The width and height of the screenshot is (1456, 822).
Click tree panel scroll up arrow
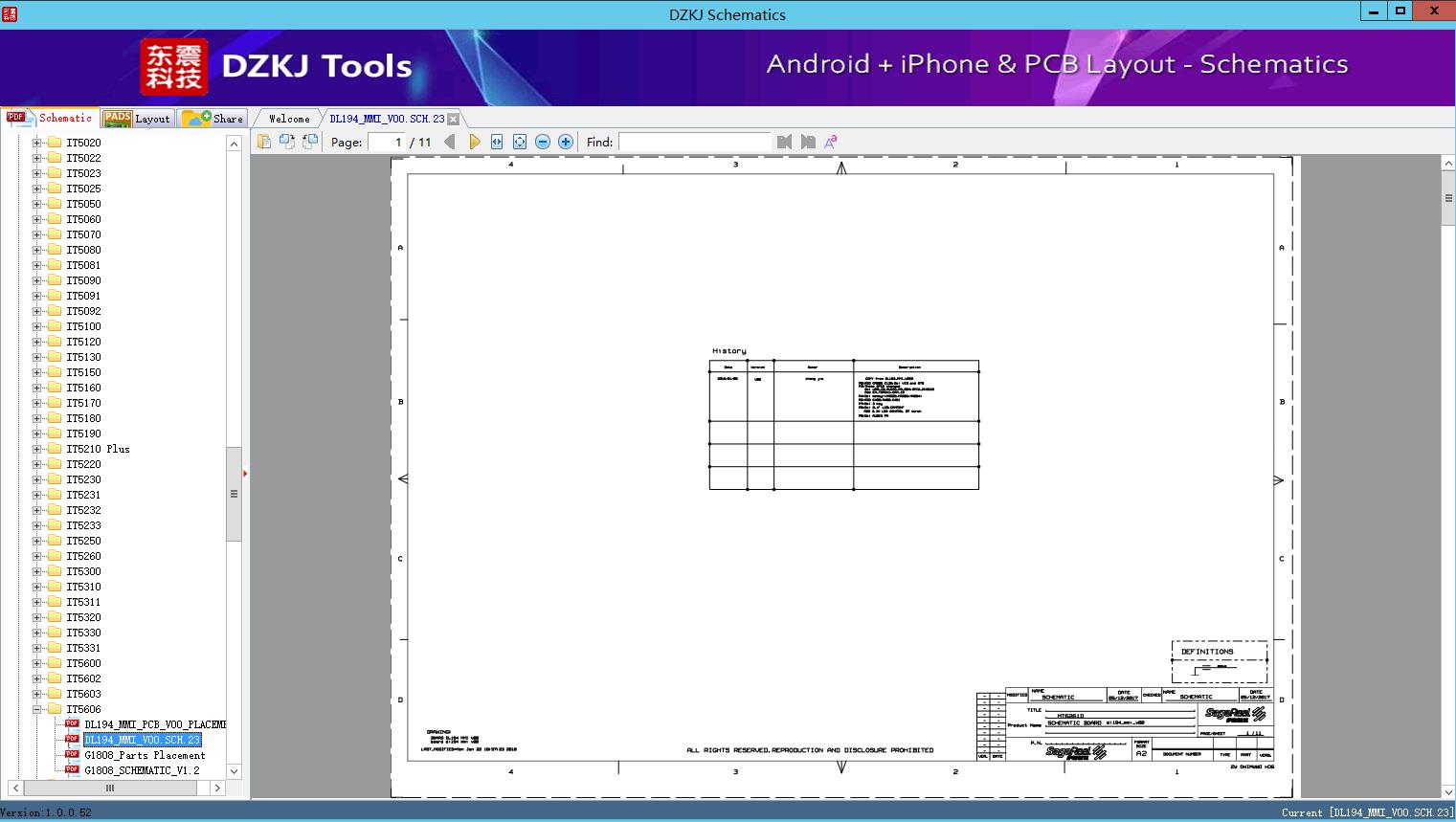coord(234,144)
